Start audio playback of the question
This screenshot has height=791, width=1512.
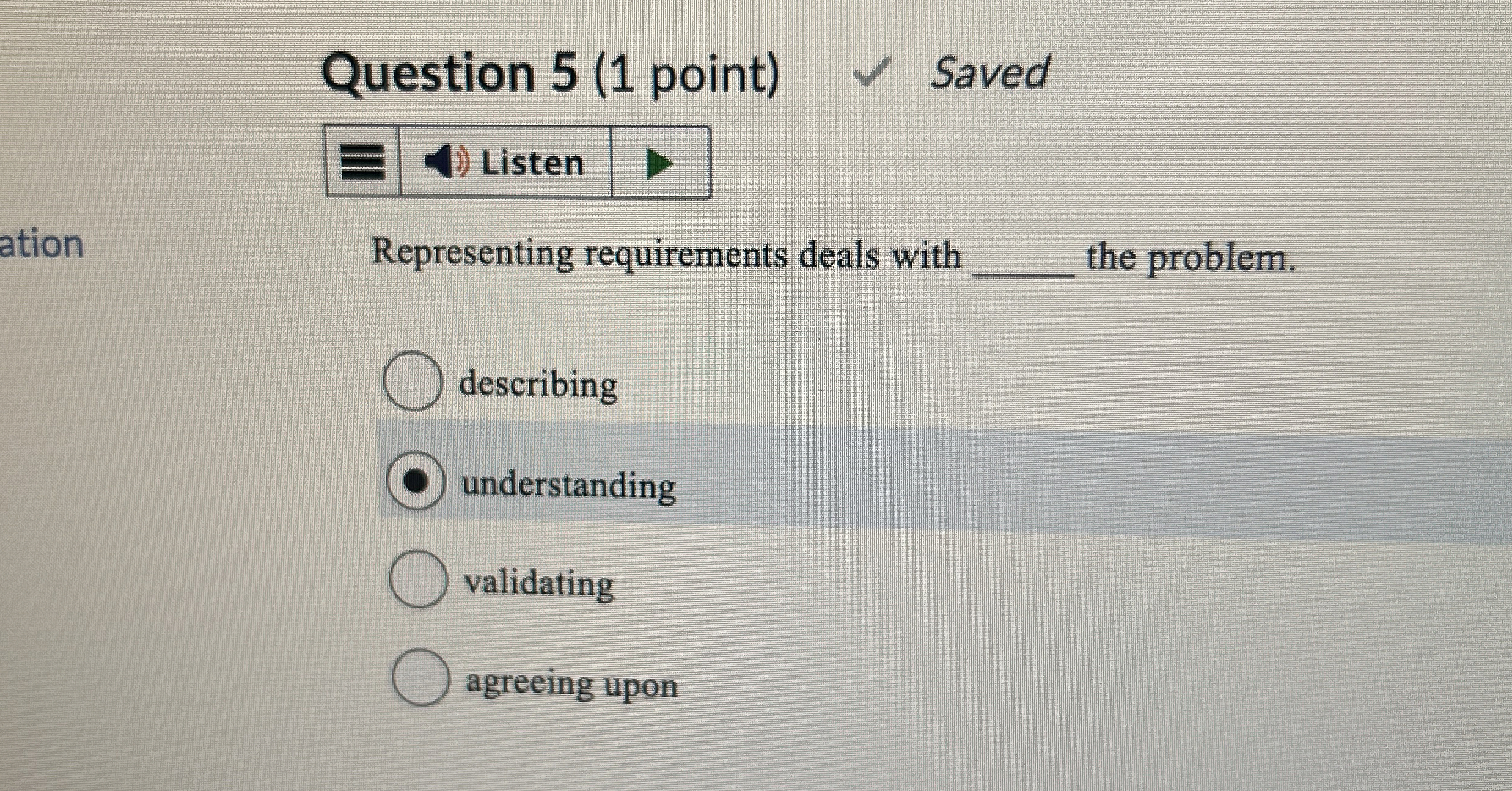(660, 162)
